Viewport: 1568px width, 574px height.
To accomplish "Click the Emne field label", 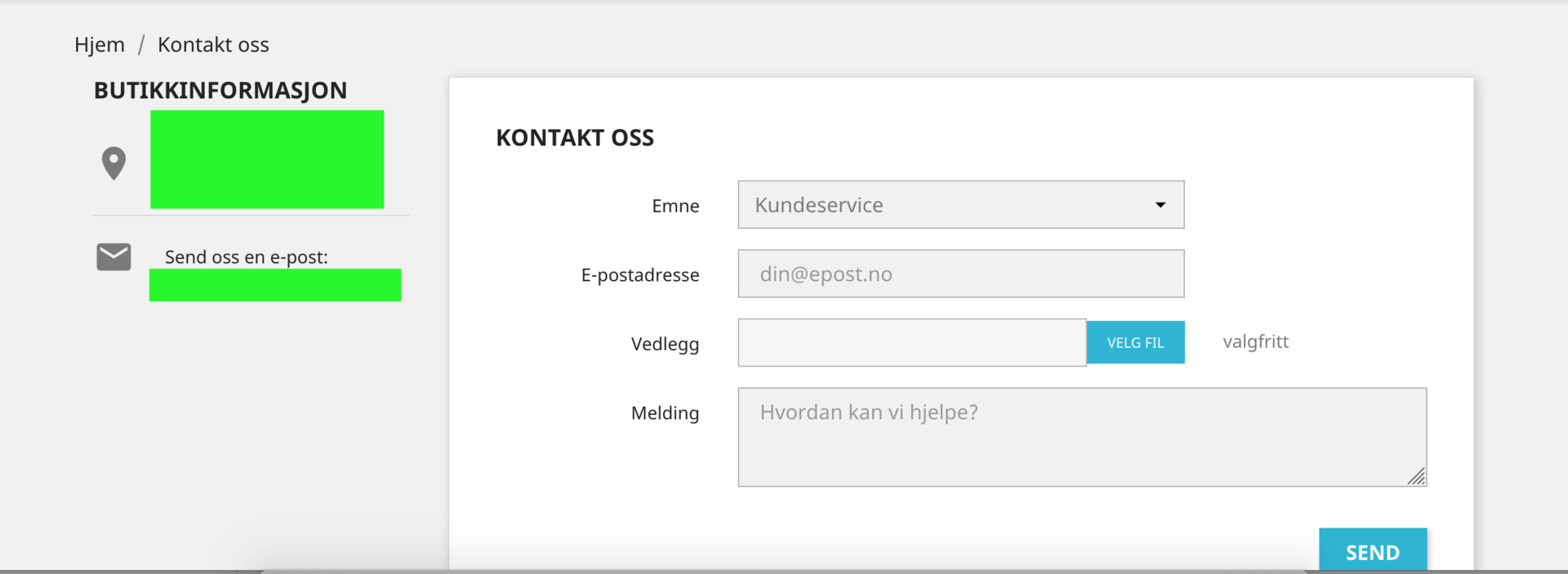I will coord(675,206).
